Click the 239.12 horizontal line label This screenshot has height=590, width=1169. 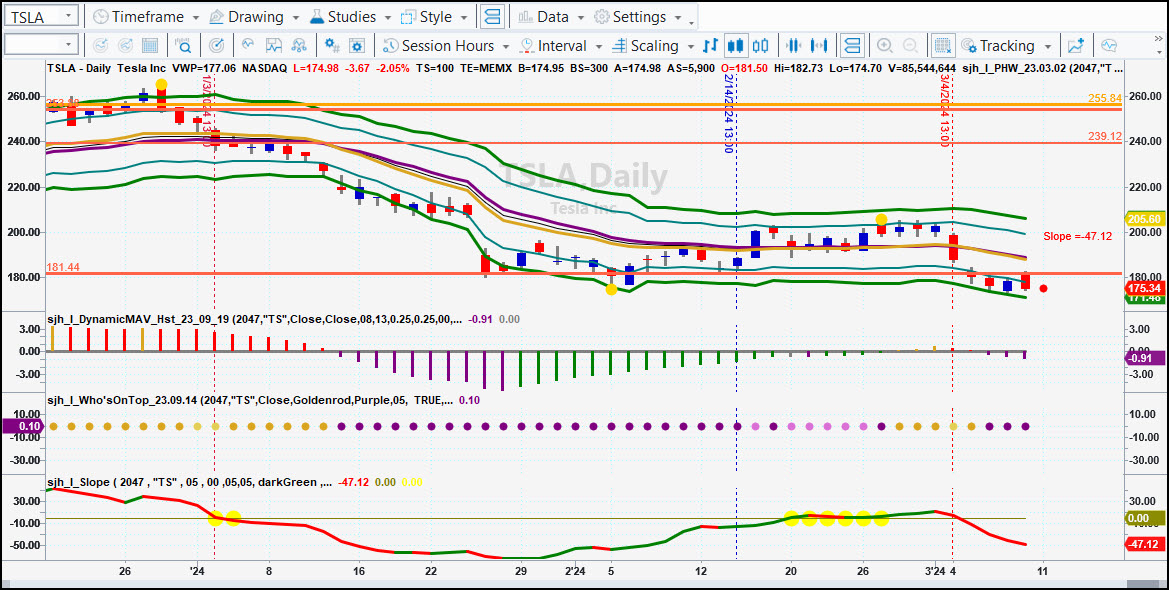[1105, 136]
